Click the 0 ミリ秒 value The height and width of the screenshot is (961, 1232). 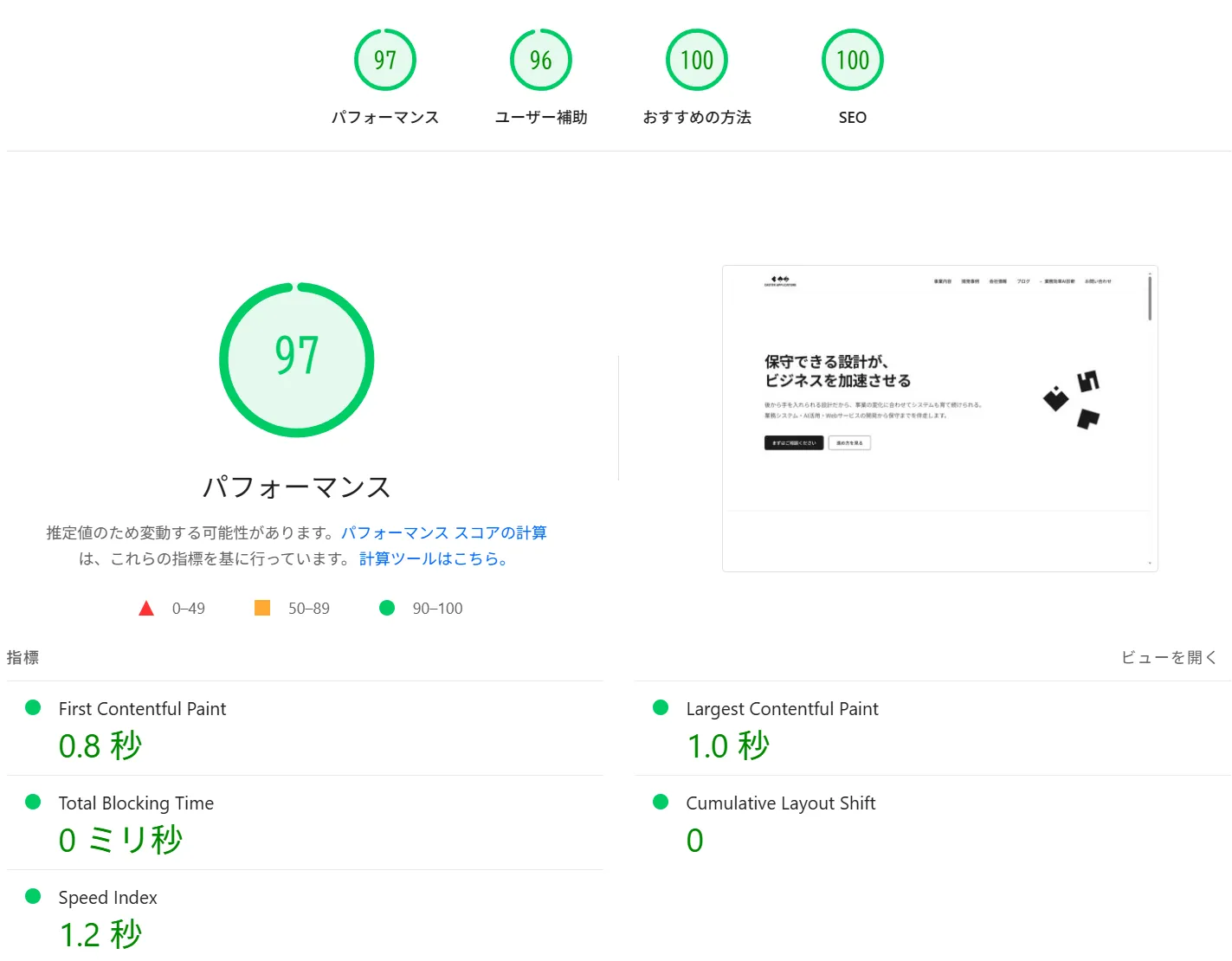click(120, 840)
